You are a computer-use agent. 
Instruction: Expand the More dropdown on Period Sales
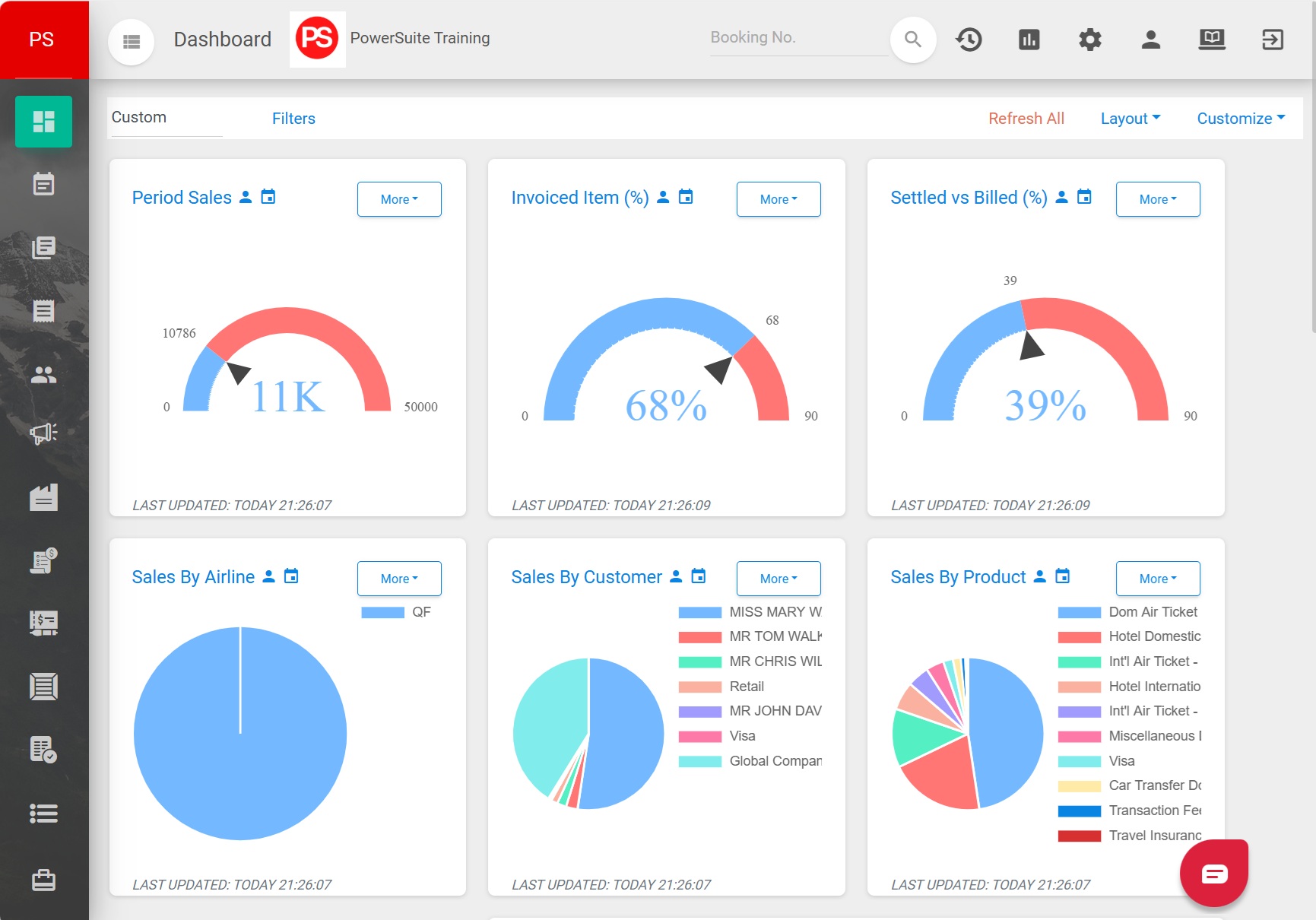pyautogui.click(x=399, y=199)
